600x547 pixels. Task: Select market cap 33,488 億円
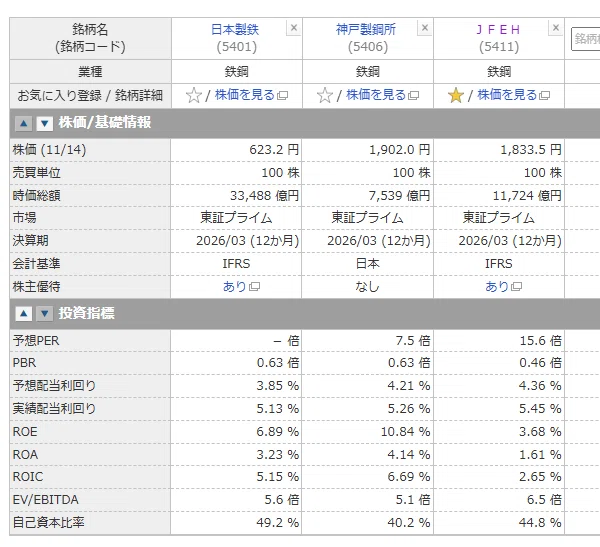coord(264,196)
